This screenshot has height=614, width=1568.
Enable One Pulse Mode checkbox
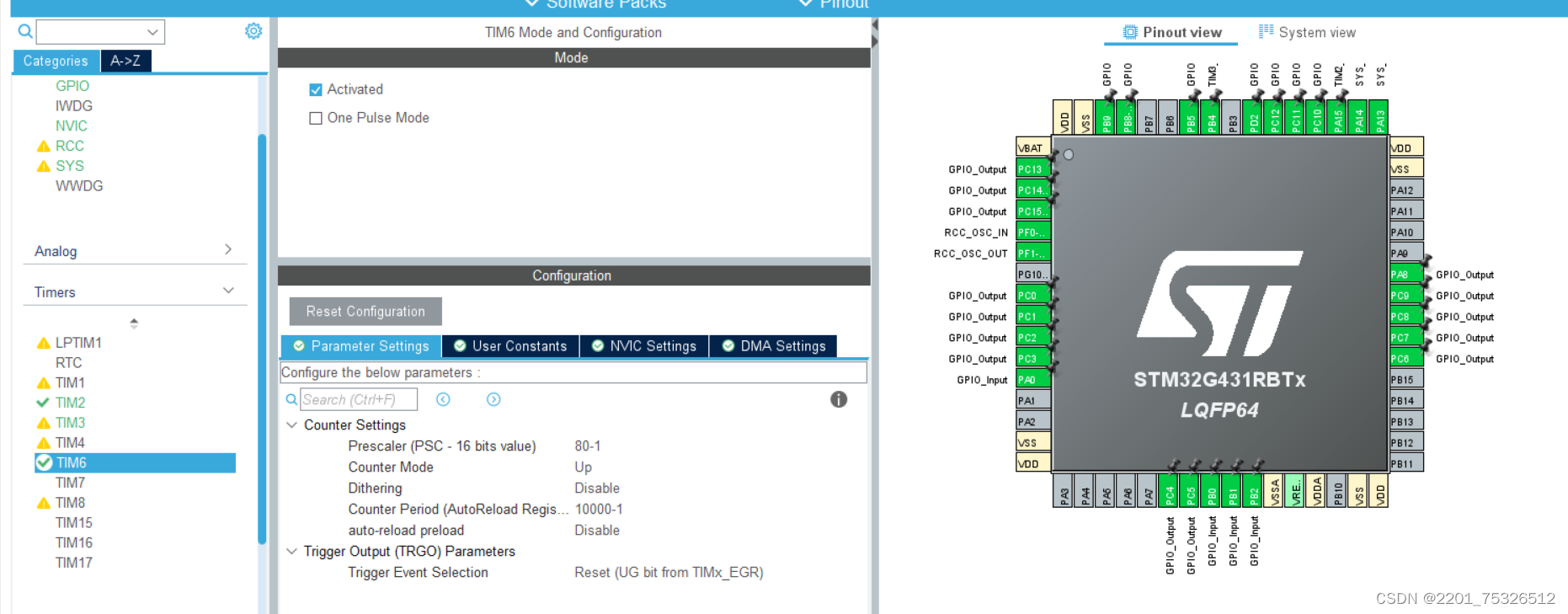tap(316, 118)
